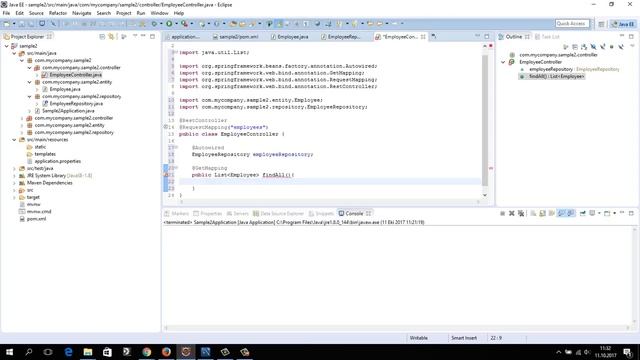Open File Explorer from taskbar
The height and width of the screenshot is (360, 640).
tap(88, 352)
